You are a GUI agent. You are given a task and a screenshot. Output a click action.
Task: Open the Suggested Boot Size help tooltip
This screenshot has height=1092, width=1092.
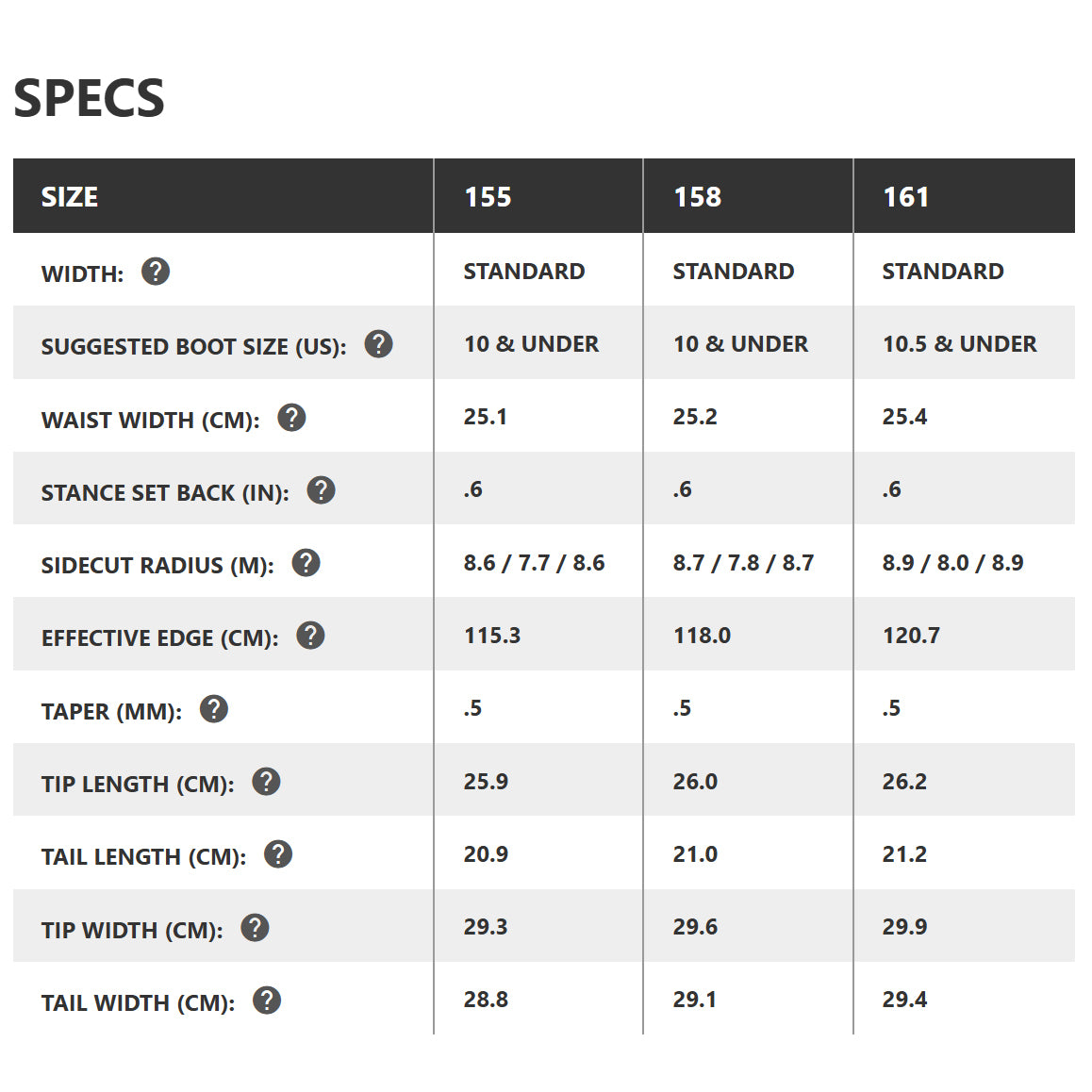point(378,344)
